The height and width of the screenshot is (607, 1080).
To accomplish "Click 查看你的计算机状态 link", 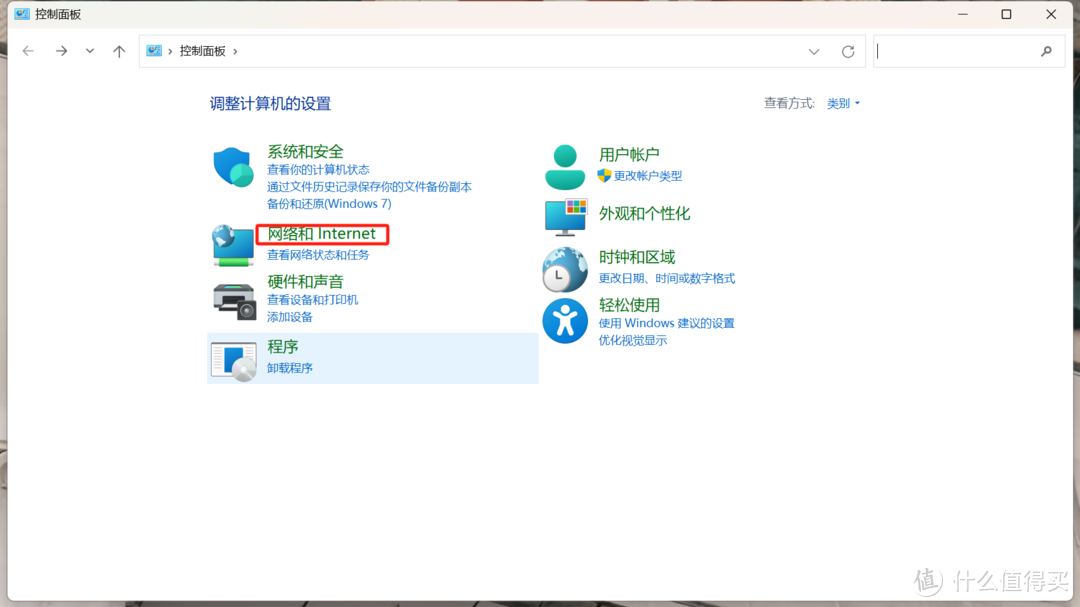I will coord(318,169).
